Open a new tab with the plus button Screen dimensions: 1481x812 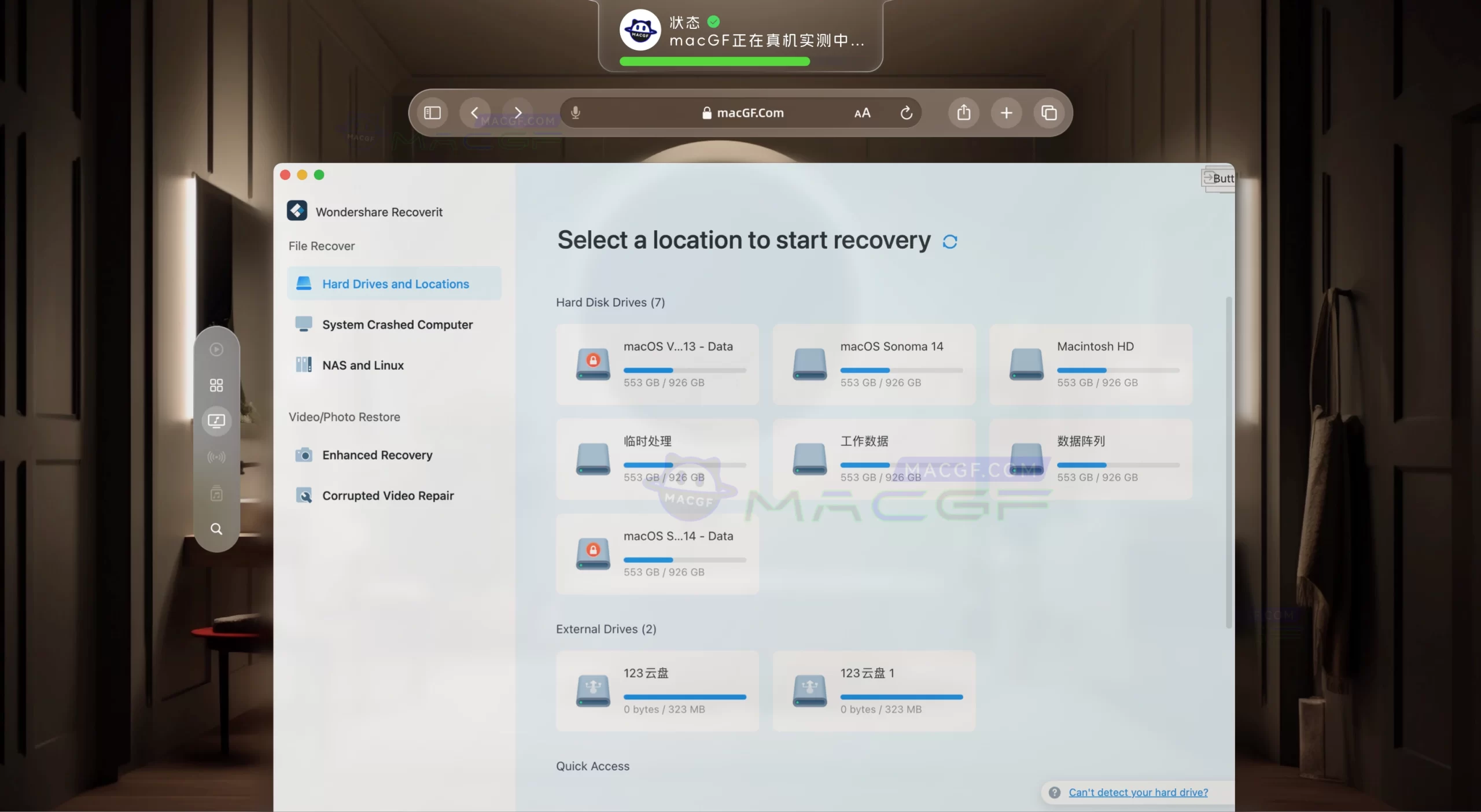[x=1006, y=113]
